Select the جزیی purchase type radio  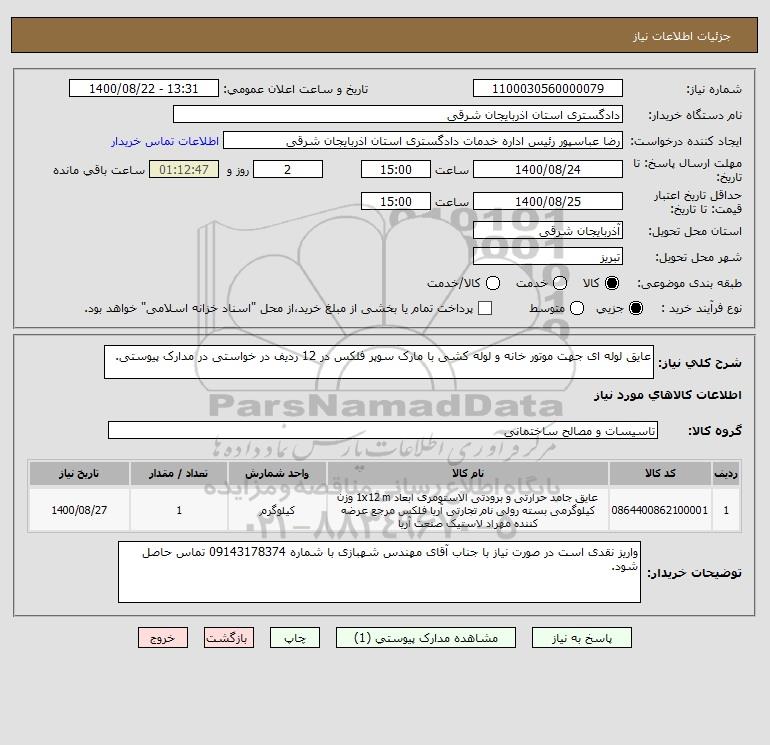(x=635, y=308)
